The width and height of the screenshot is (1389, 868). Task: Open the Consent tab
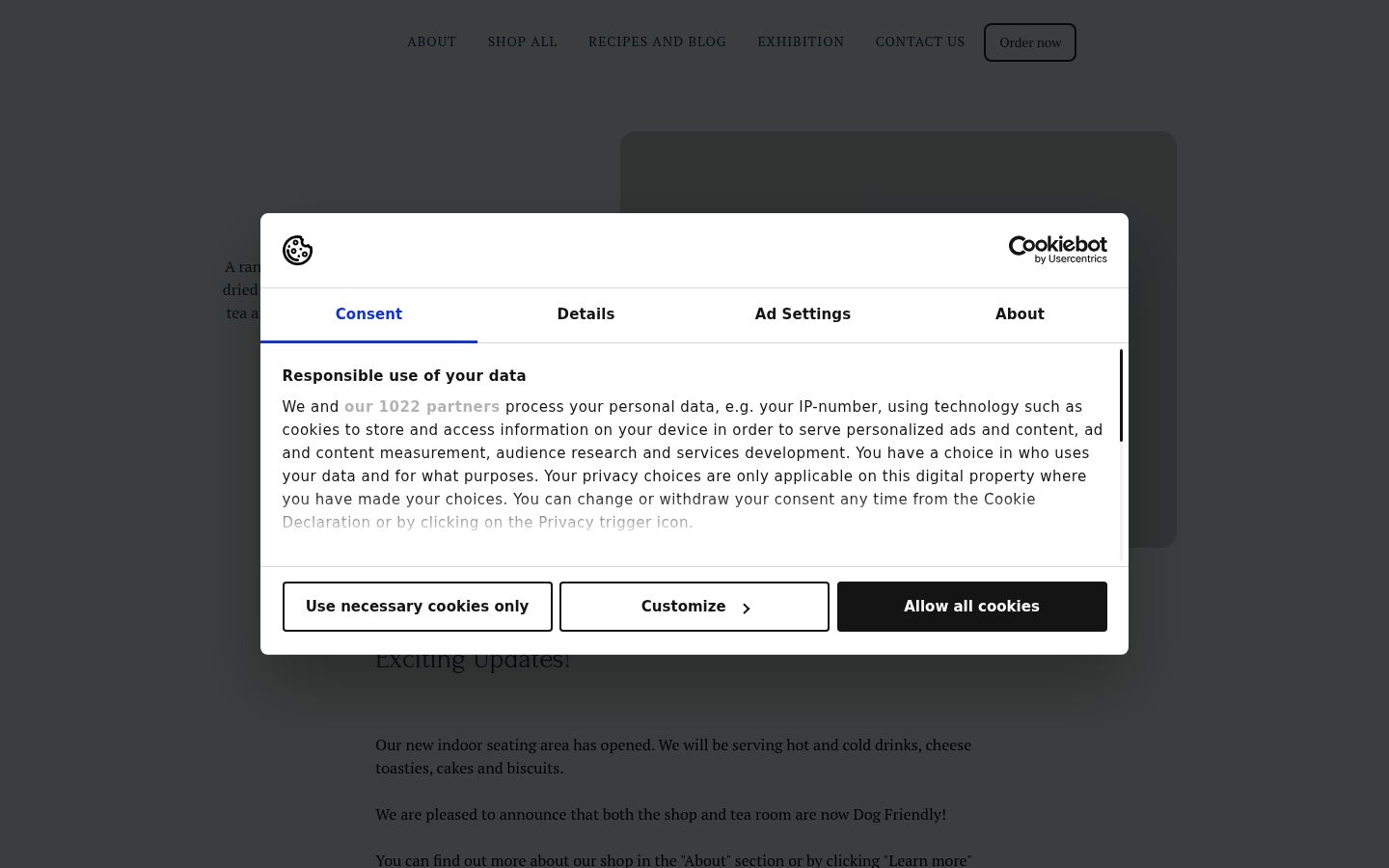(x=368, y=314)
